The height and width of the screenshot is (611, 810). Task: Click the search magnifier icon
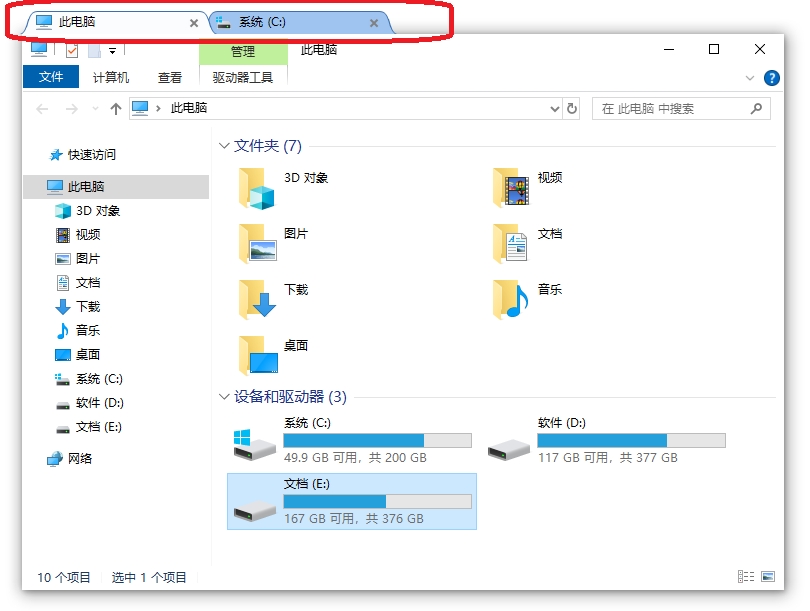[x=756, y=108]
